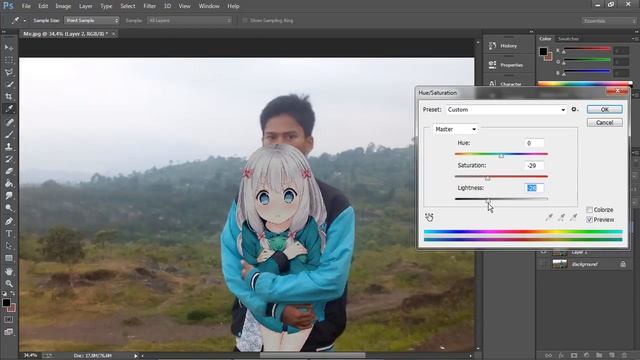Click the Saturation slider handle
640x360 pixels.
(x=488, y=178)
